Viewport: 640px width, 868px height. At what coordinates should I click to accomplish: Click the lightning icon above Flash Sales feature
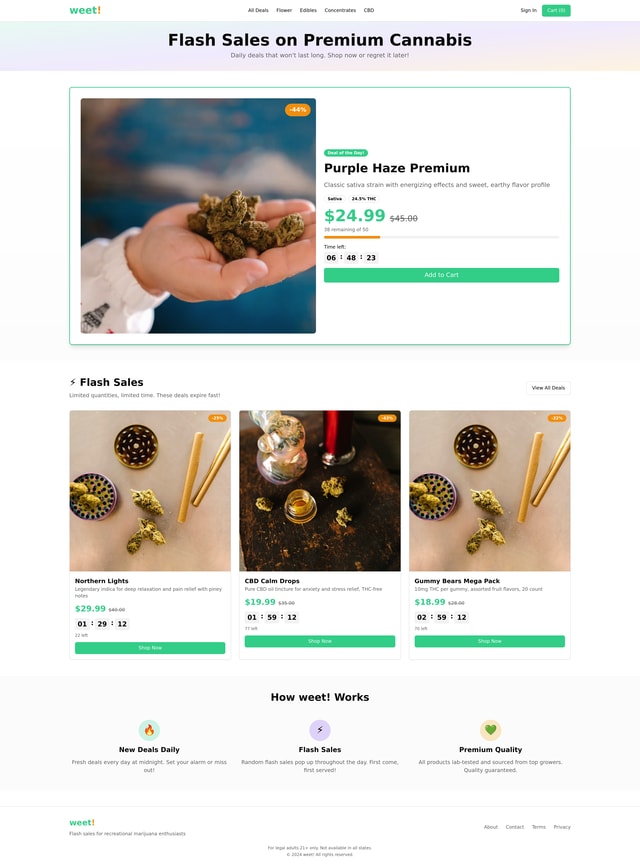[x=319, y=730]
